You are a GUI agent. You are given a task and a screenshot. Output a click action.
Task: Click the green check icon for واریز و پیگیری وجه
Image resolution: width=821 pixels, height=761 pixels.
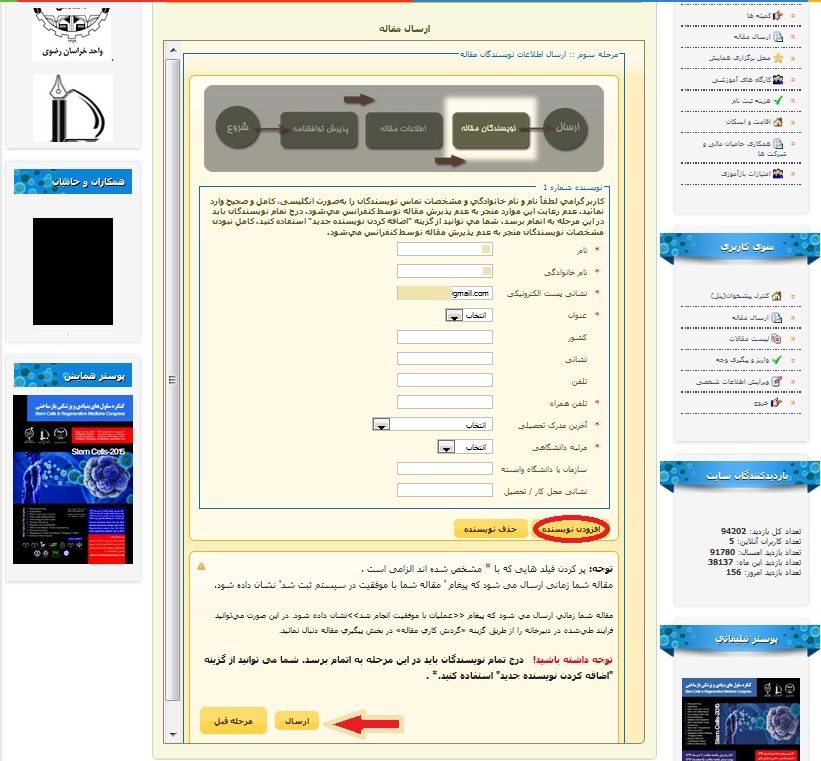click(x=776, y=360)
